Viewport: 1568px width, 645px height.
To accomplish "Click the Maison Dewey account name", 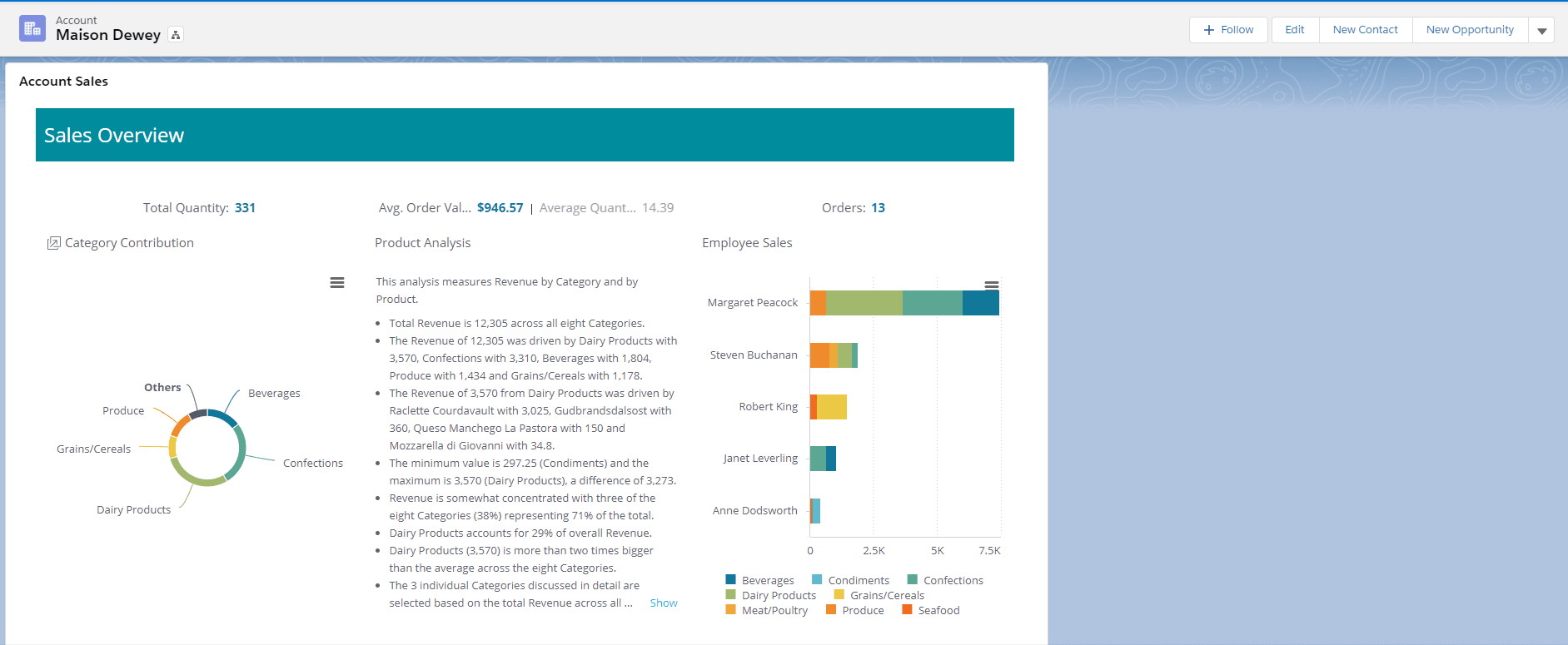I will point(108,35).
